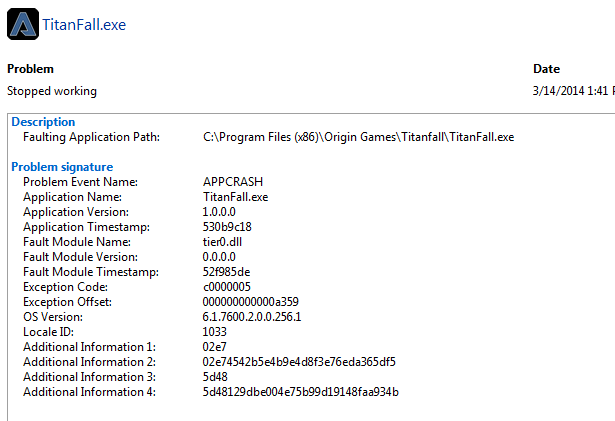615x421 pixels.
Task: Click the Additional Information 1 label
Action: [x=89, y=347]
